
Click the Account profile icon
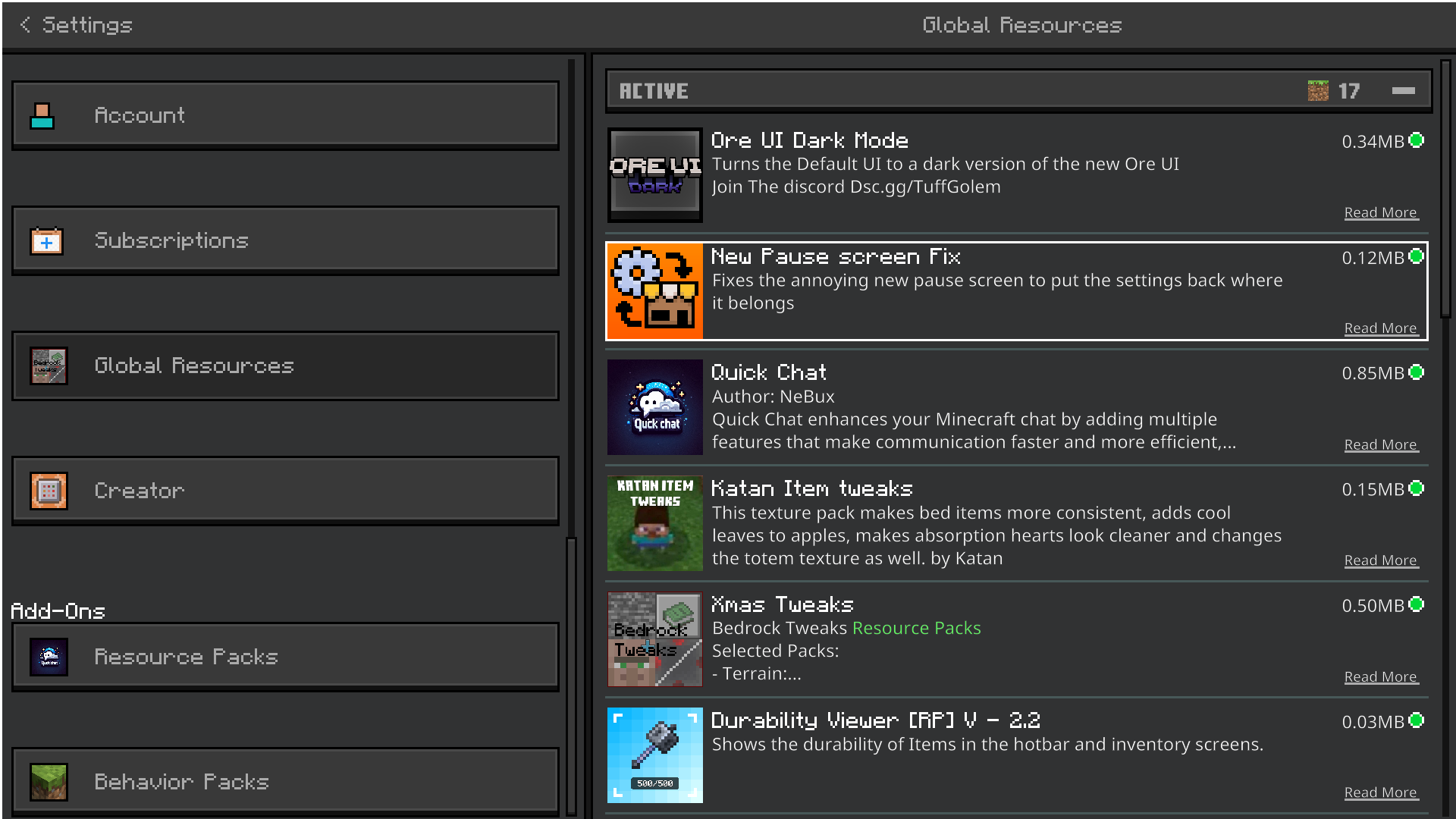coord(42,115)
